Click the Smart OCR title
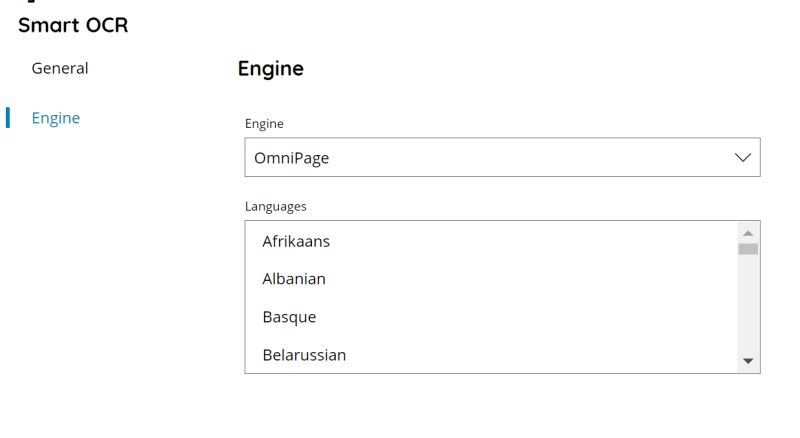The height and width of the screenshot is (438, 800). pyautogui.click(x=73, y=25)
